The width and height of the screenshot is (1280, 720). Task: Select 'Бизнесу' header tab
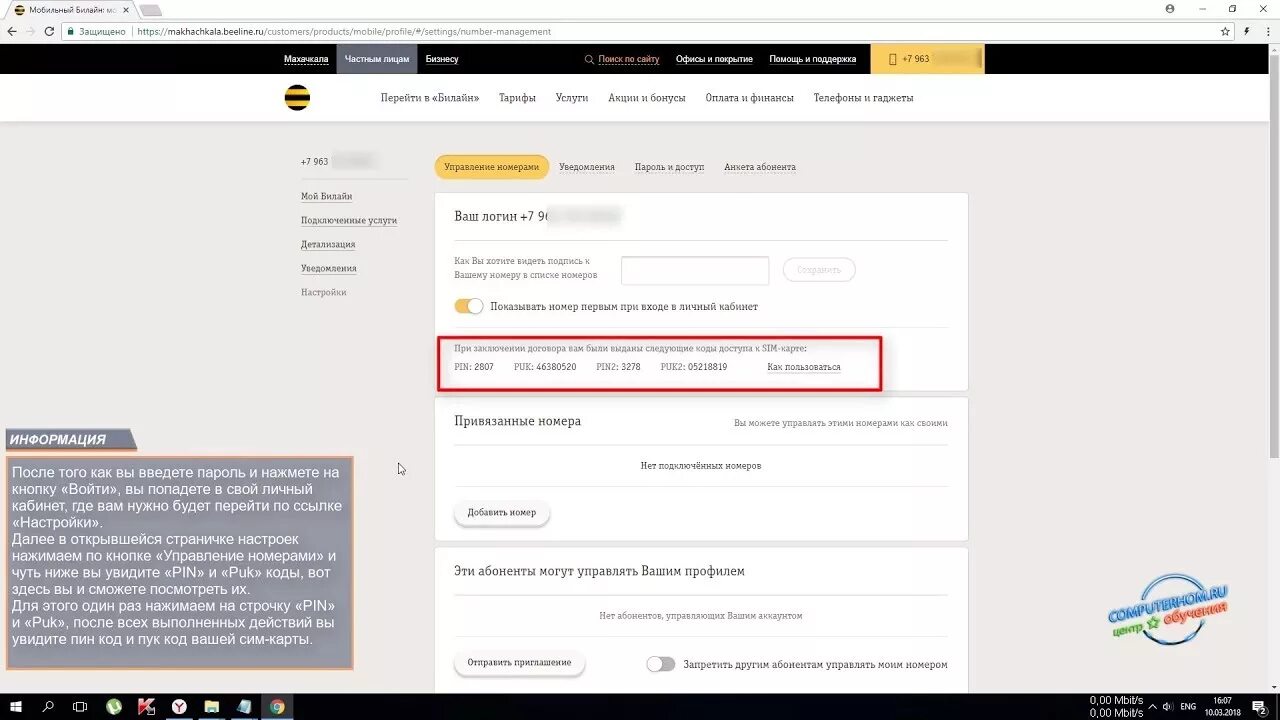[442, 59]
